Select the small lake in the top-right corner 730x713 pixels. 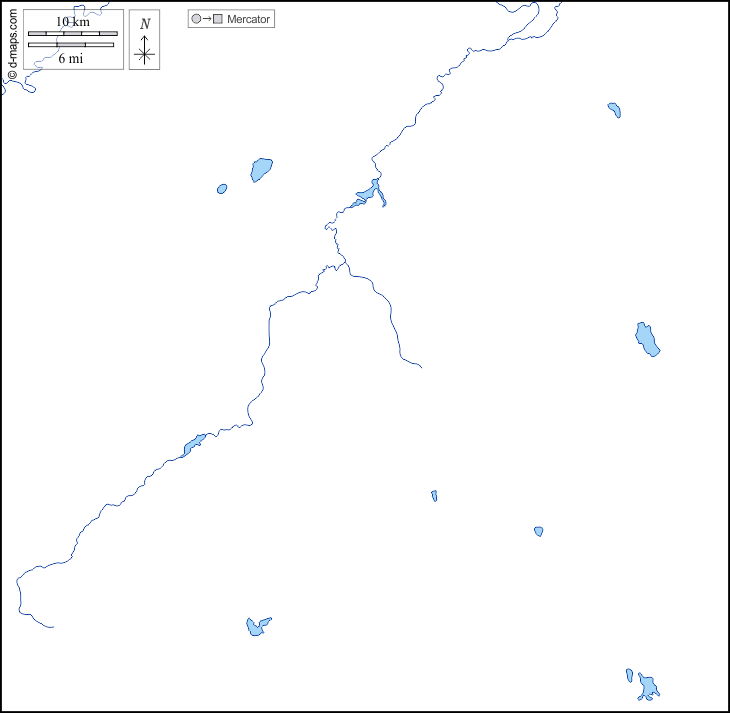[x=614, y=109]
